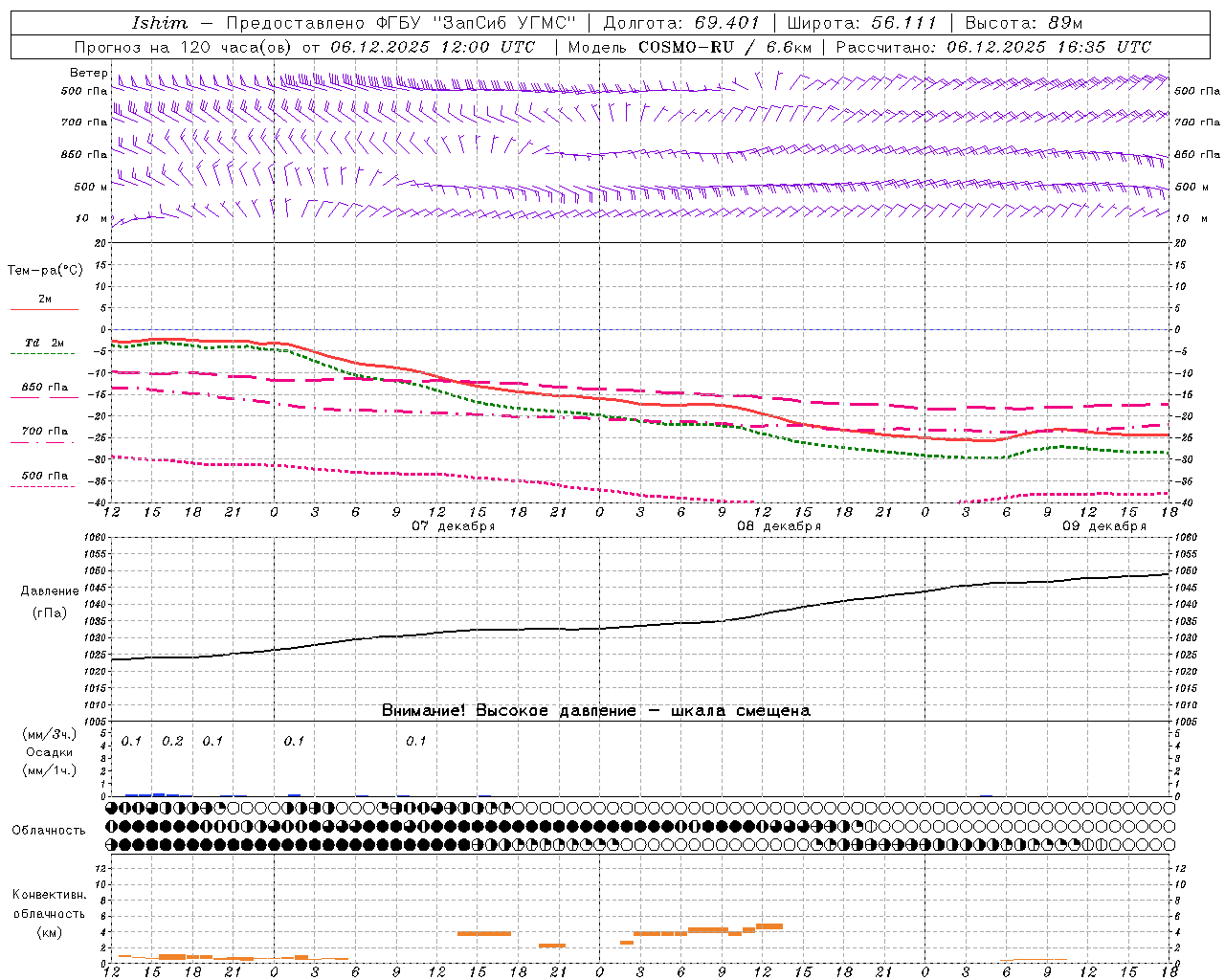
Task: Click the "(км)" unit under convective cloudiness
Action: click(x=49, y=932)
